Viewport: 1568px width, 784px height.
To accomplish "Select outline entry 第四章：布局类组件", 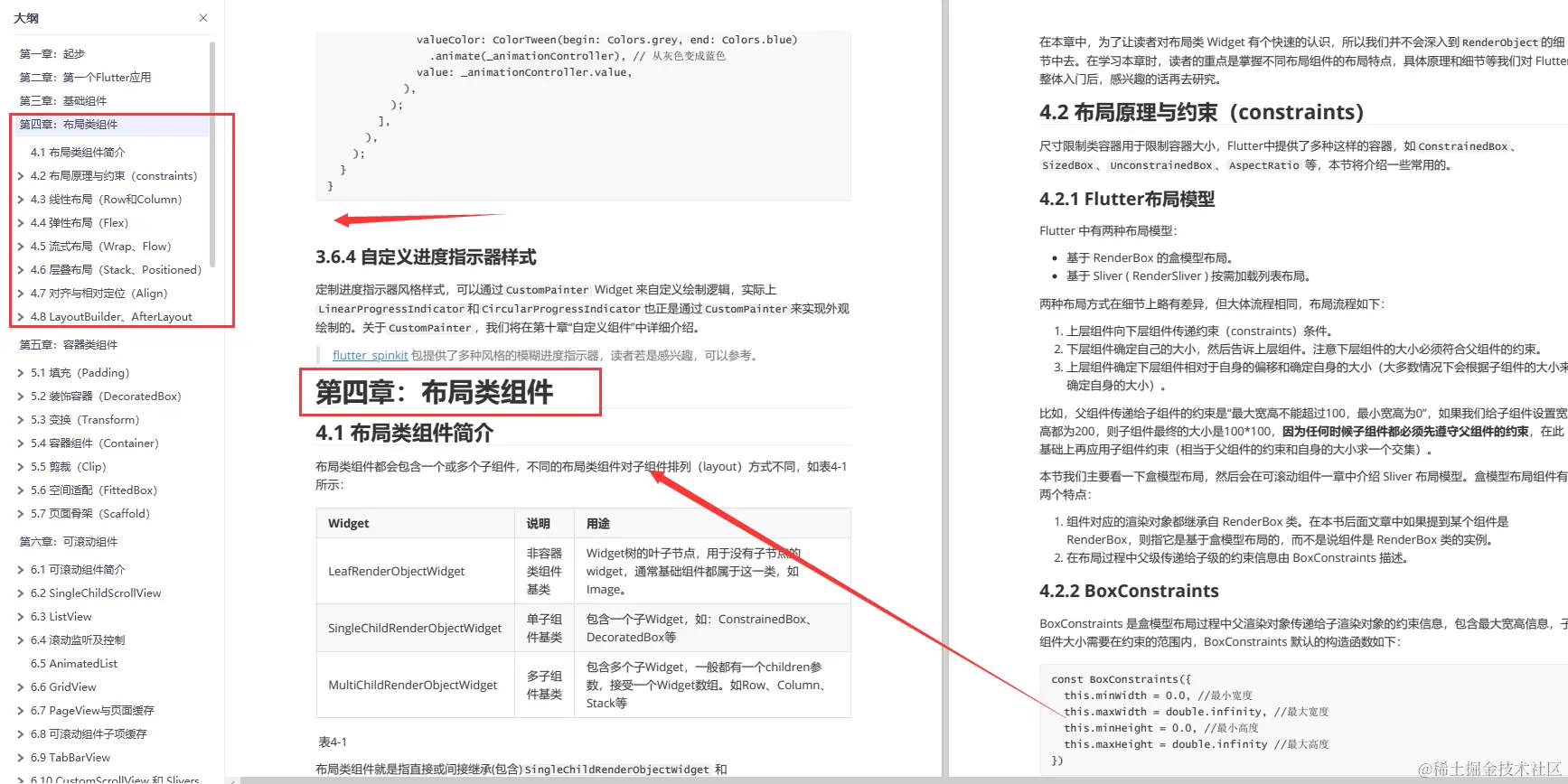I will coord(69,124).
